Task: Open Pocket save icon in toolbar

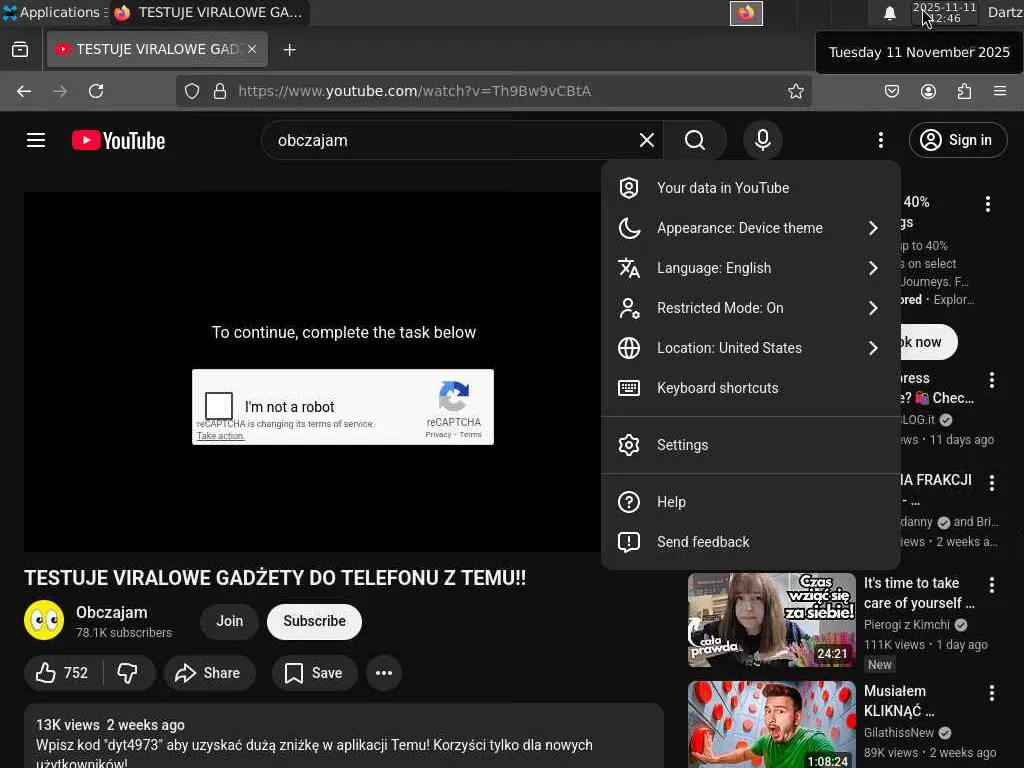Action: (892, 91)
